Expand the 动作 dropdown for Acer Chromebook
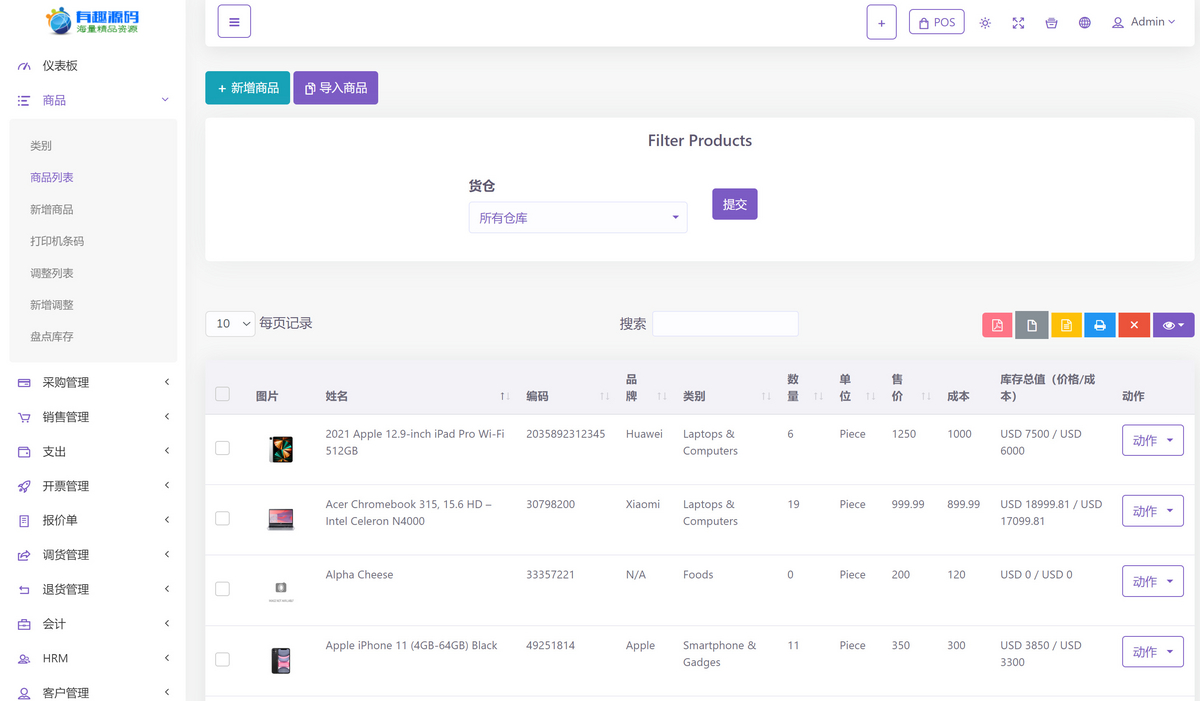This screenshot has width=1200, height=701. tap(1152, 511)
